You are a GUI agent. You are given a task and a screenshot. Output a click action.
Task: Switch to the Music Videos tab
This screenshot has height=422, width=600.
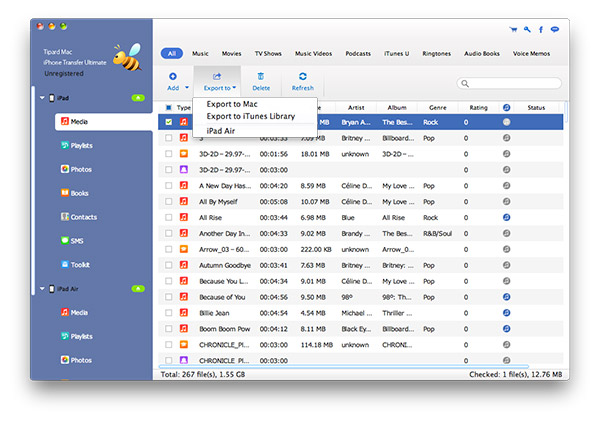pyautogui.click(x=313, y=54)
